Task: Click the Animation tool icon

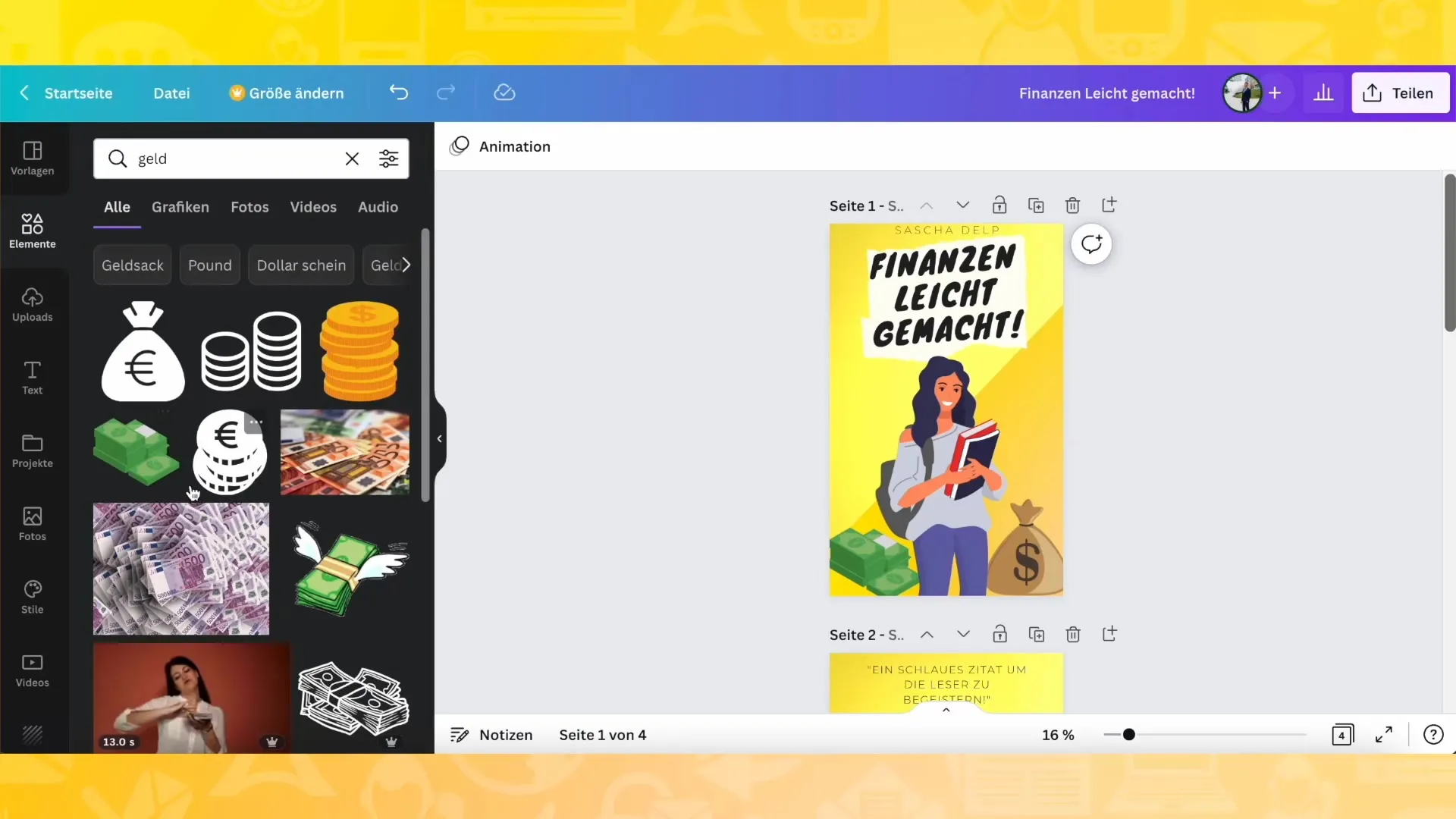Action: (460, 145)
